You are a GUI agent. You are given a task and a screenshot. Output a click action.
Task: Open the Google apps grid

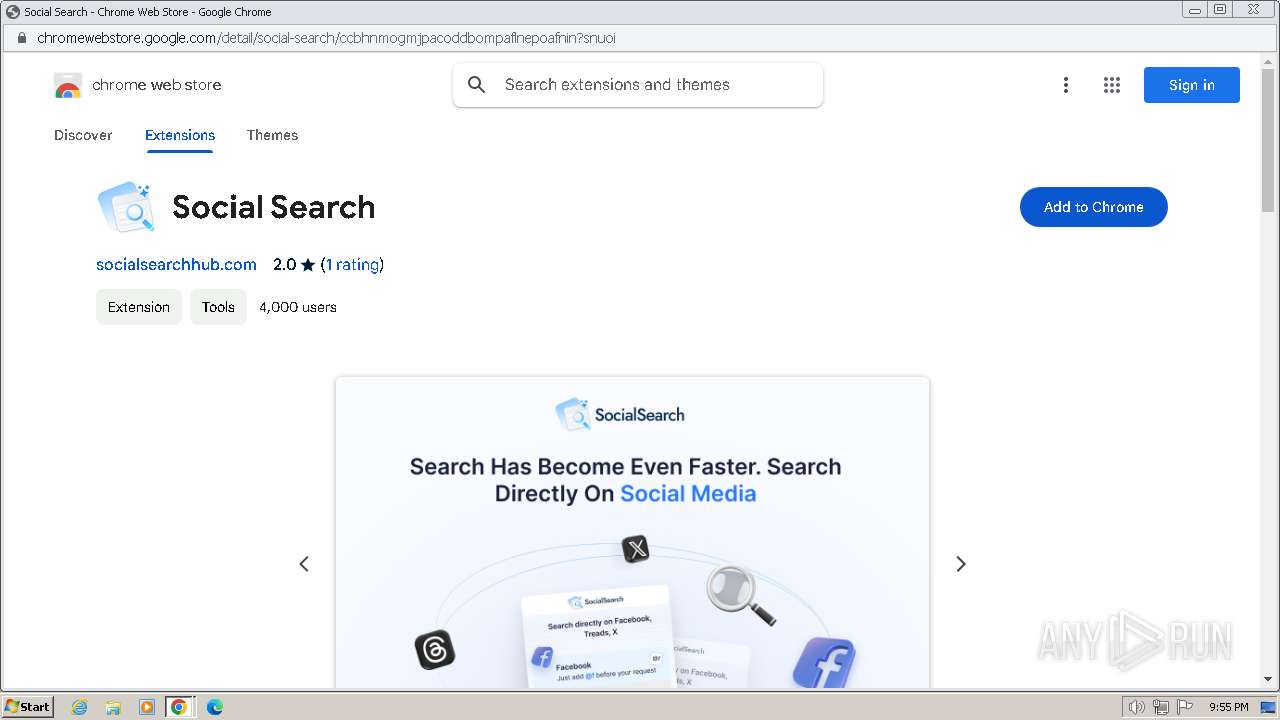point(1112,85)
